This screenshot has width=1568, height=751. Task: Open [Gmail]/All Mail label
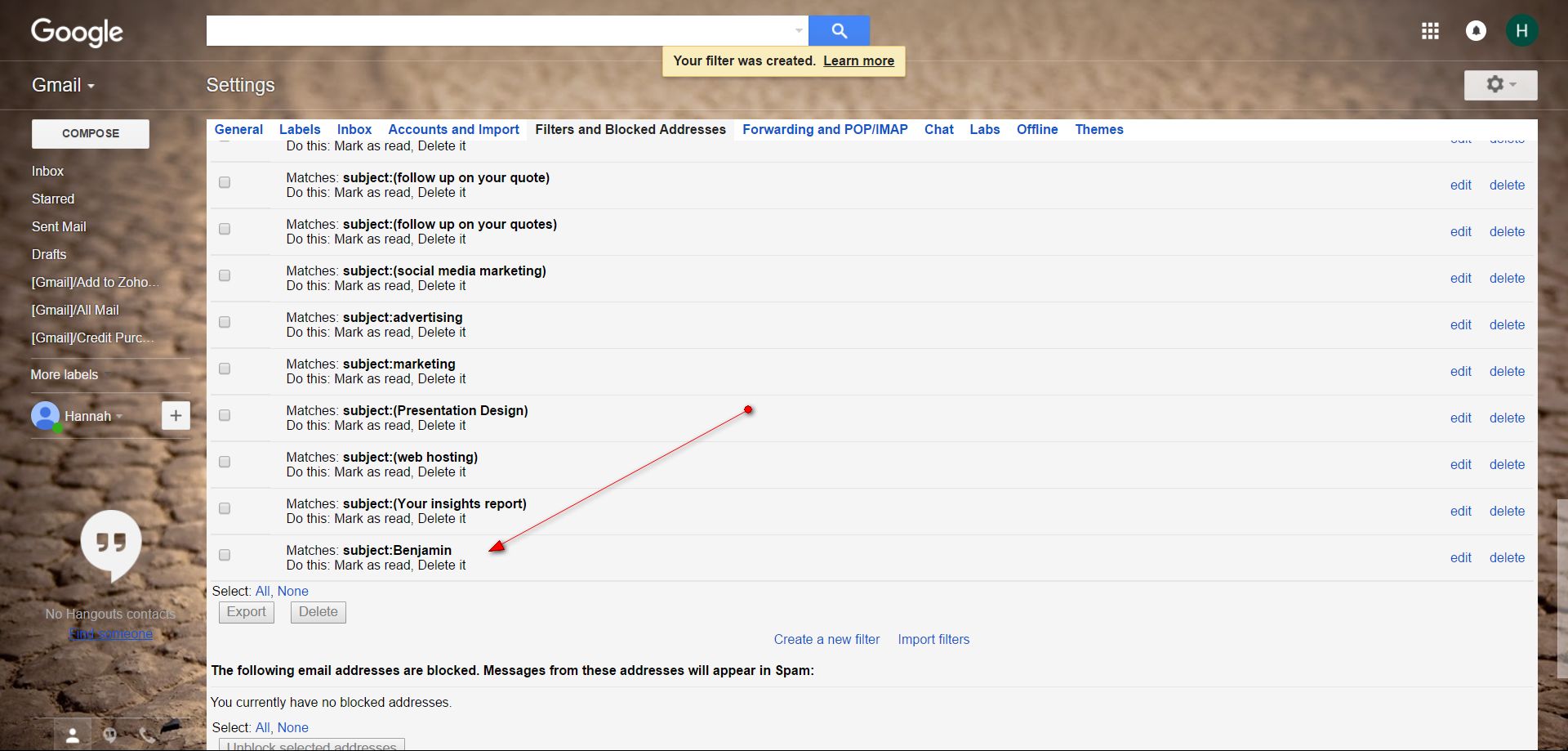point(75,310)
